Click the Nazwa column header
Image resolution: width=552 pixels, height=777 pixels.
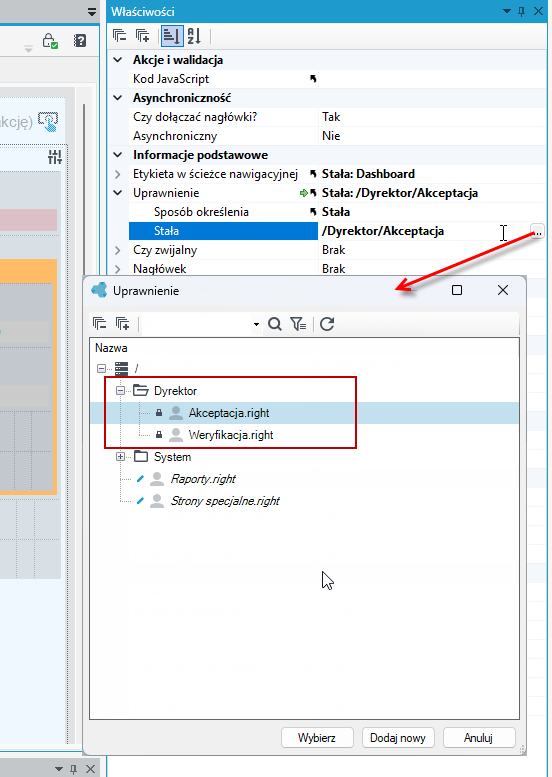pos(111,348)
